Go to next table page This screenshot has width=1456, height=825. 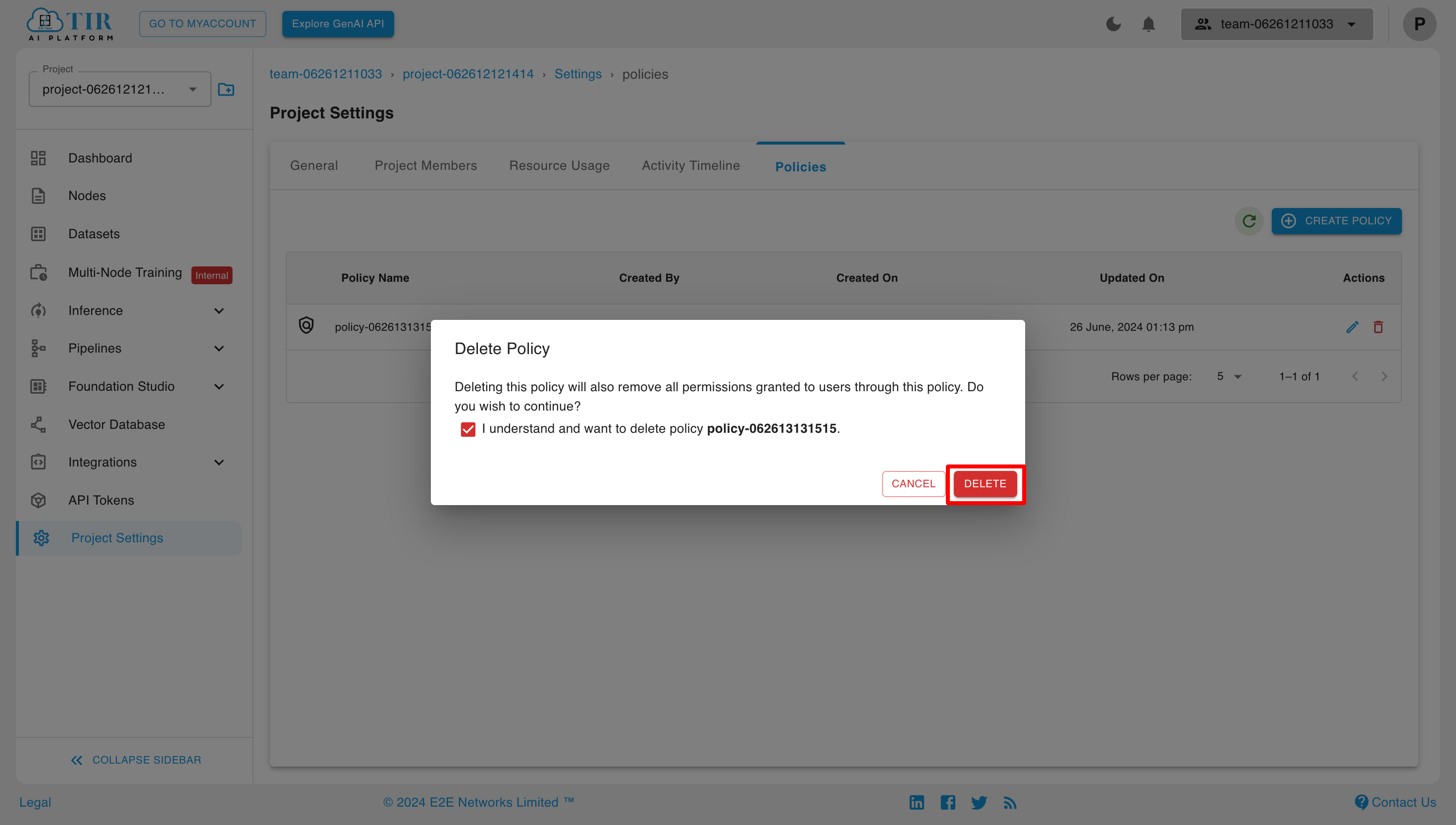(x=1384, y=376)
